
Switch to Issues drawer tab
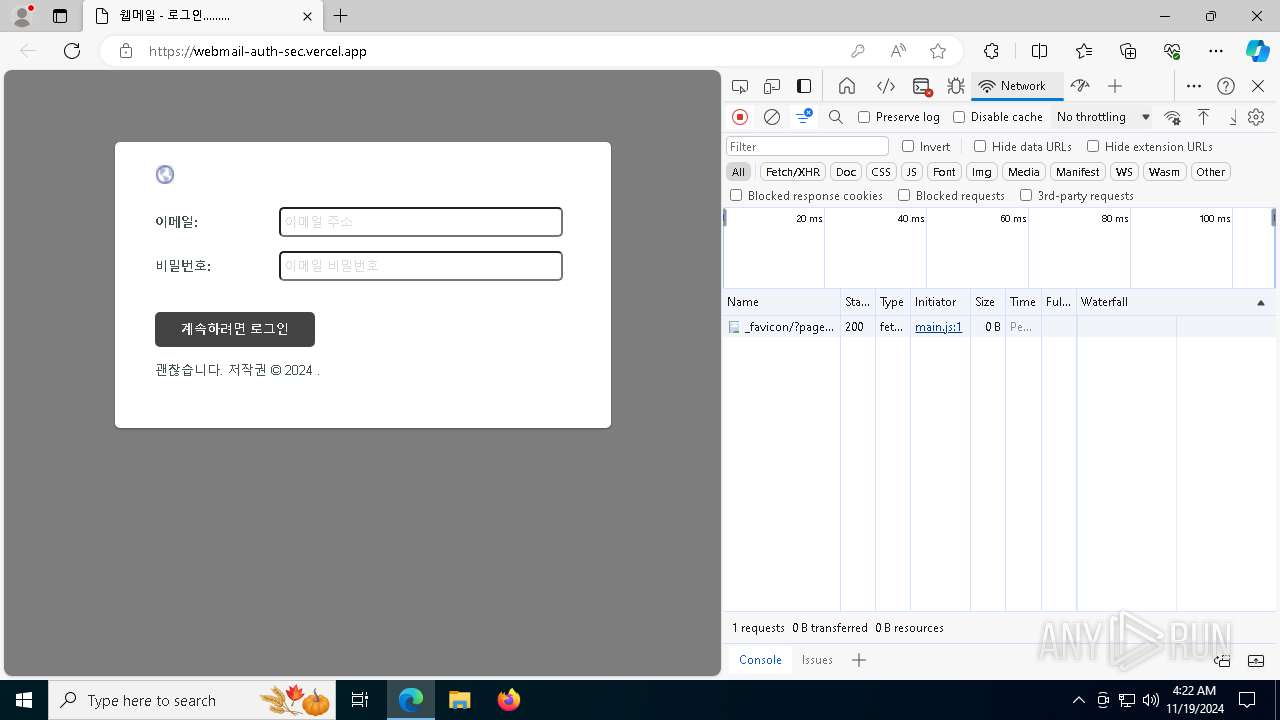click(817, 660)
